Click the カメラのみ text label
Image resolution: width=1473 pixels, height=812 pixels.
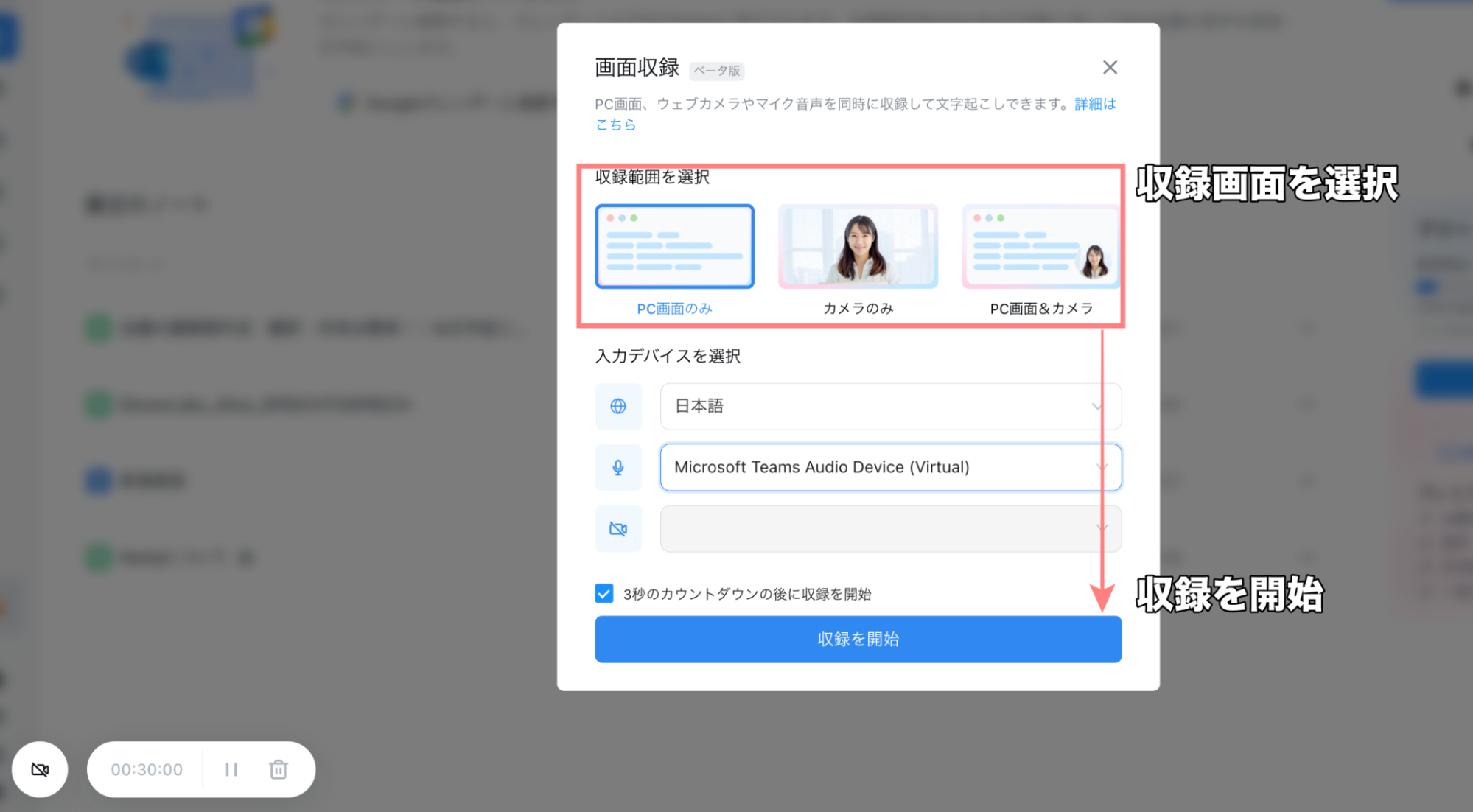click(x=858, y=309)
